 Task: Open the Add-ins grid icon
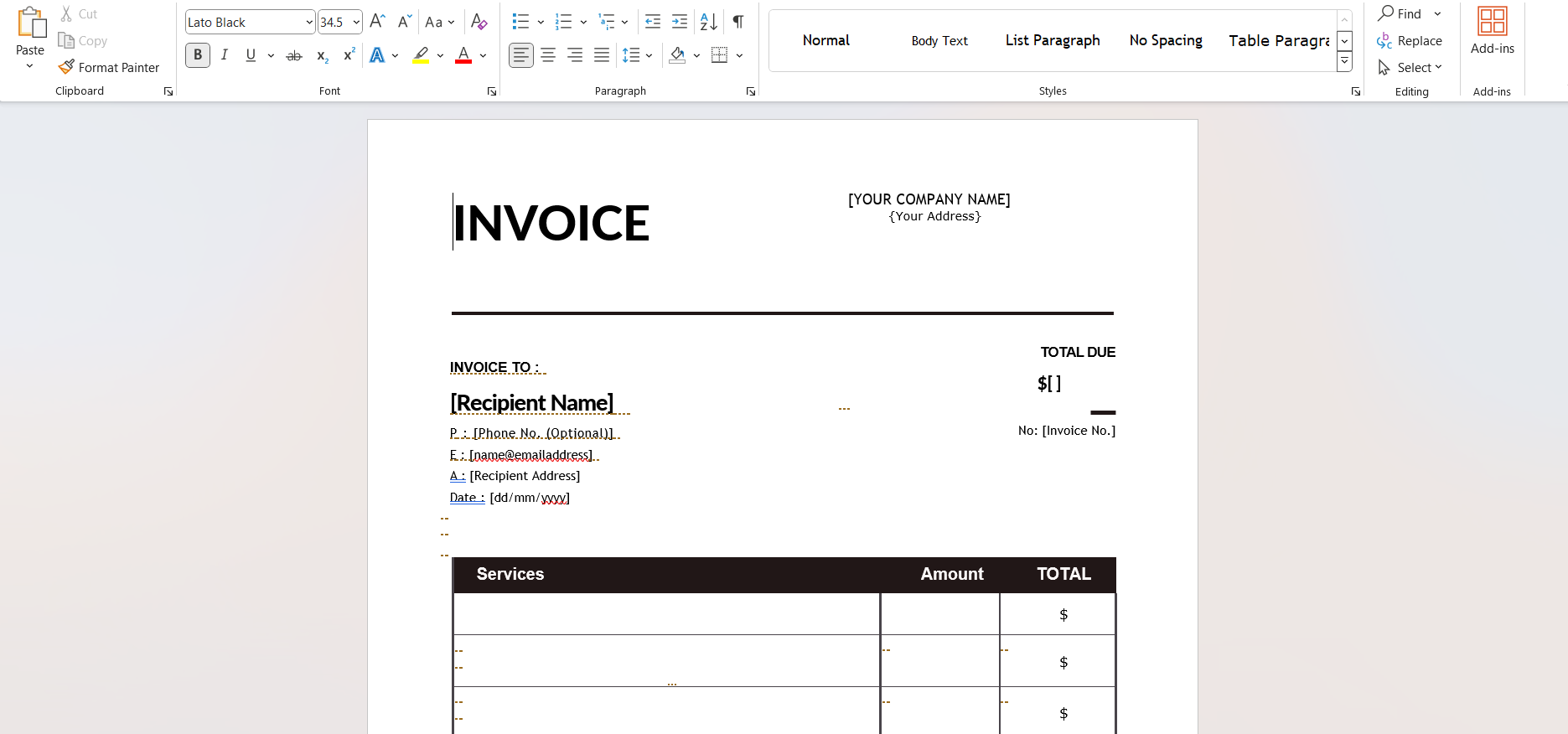[1492, 21]
